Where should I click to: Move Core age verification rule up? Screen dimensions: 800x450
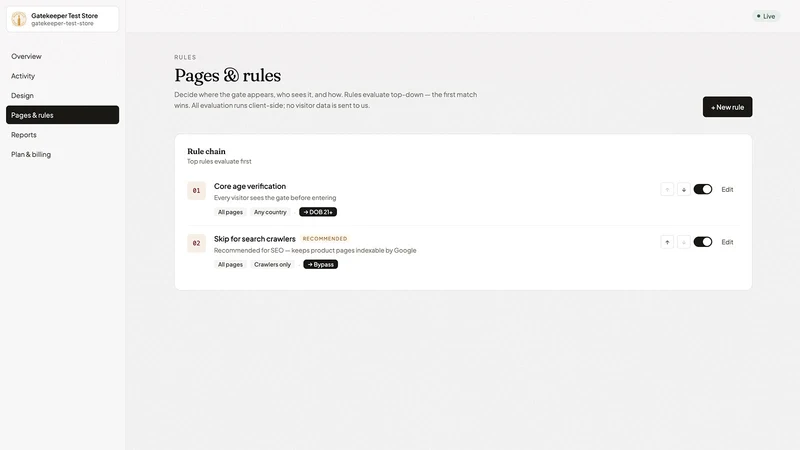pos(667,189)
